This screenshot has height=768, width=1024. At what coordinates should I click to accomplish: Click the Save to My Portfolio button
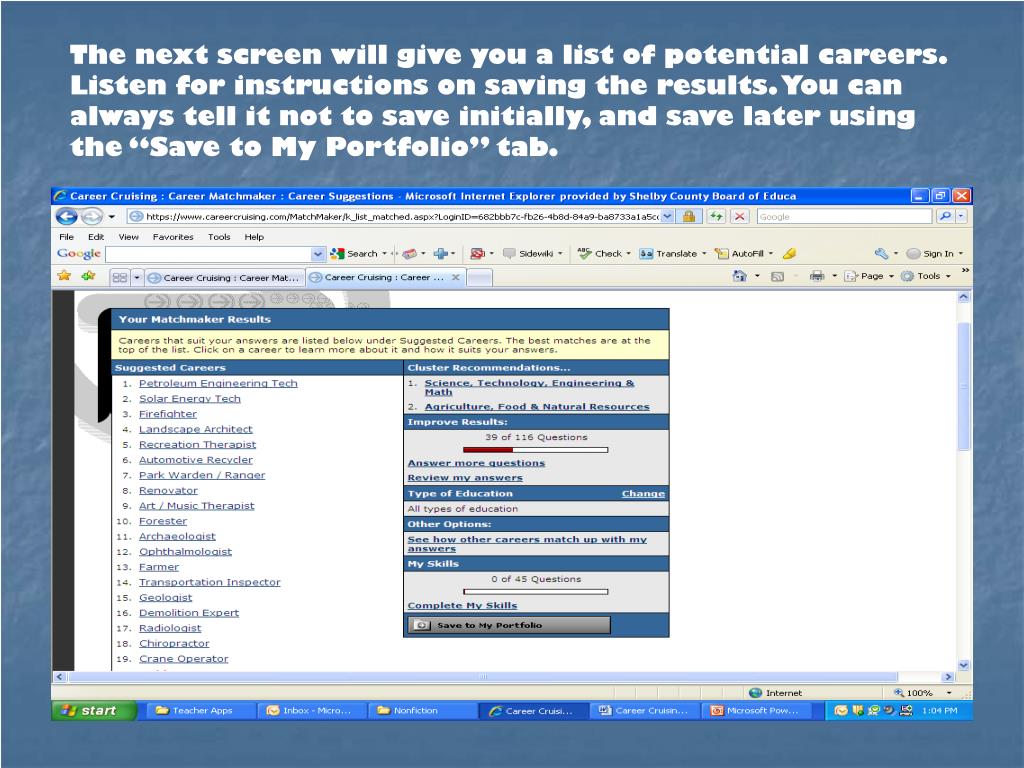coord(509,625)
